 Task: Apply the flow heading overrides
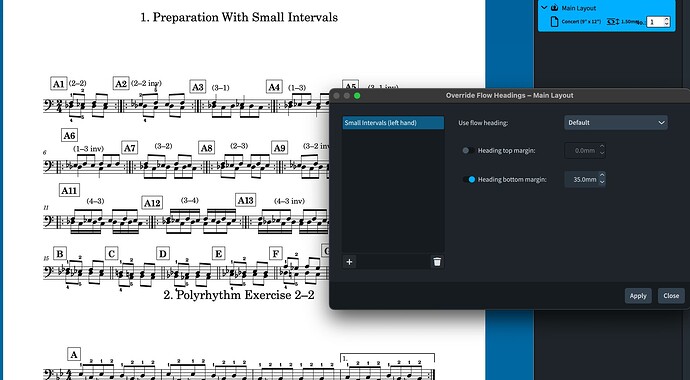click(638, 296)
